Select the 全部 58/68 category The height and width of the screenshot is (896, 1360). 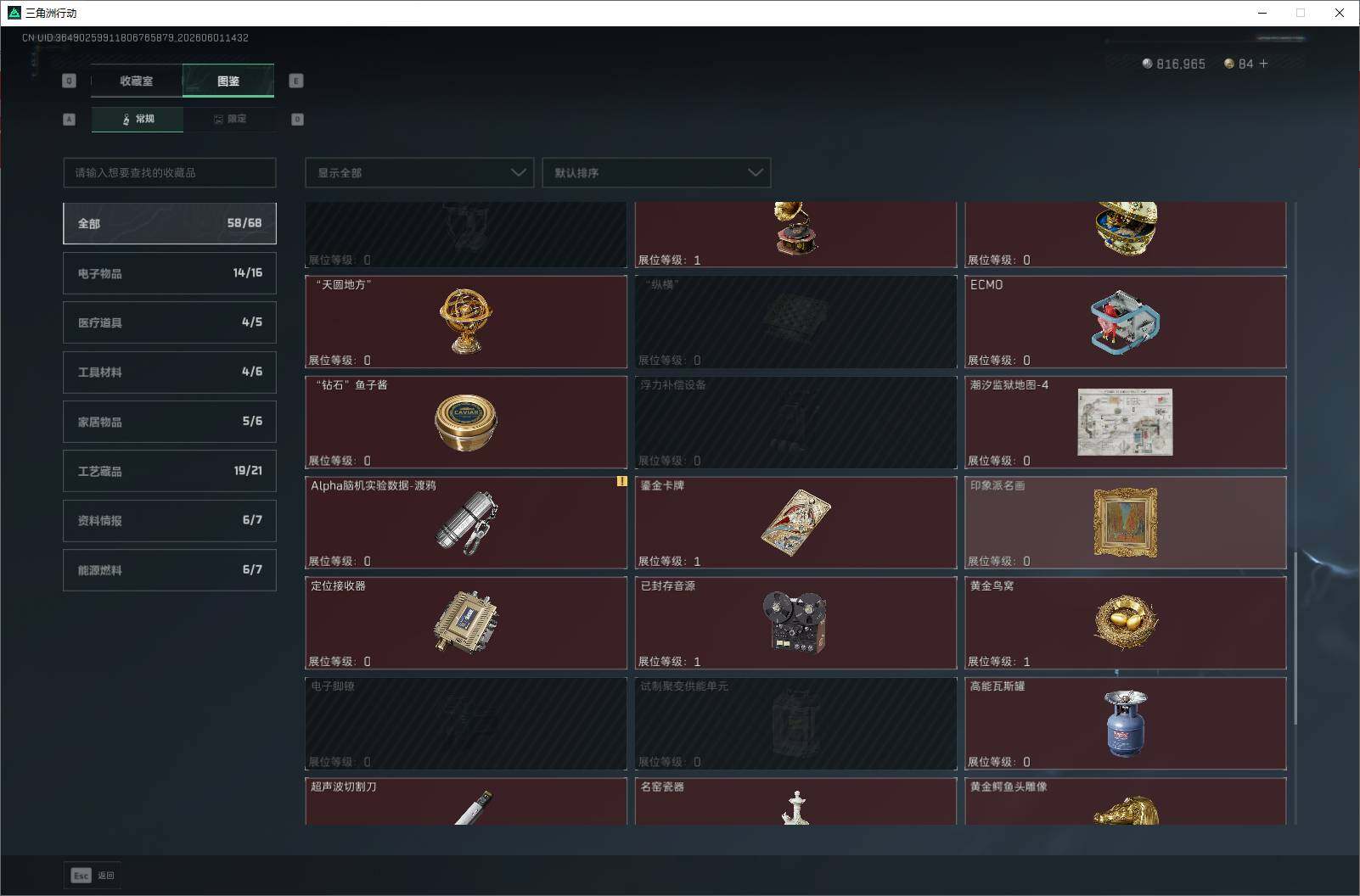[x=170, y=223]
